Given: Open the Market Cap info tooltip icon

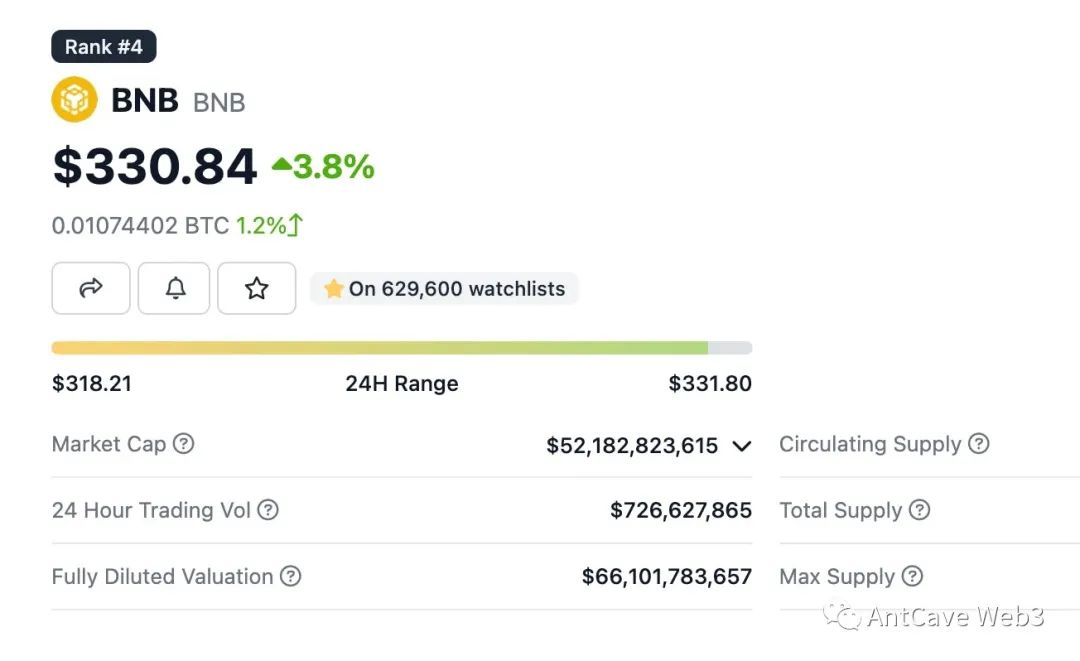Looking at the screenshot, I should click(x=183, y=444).
